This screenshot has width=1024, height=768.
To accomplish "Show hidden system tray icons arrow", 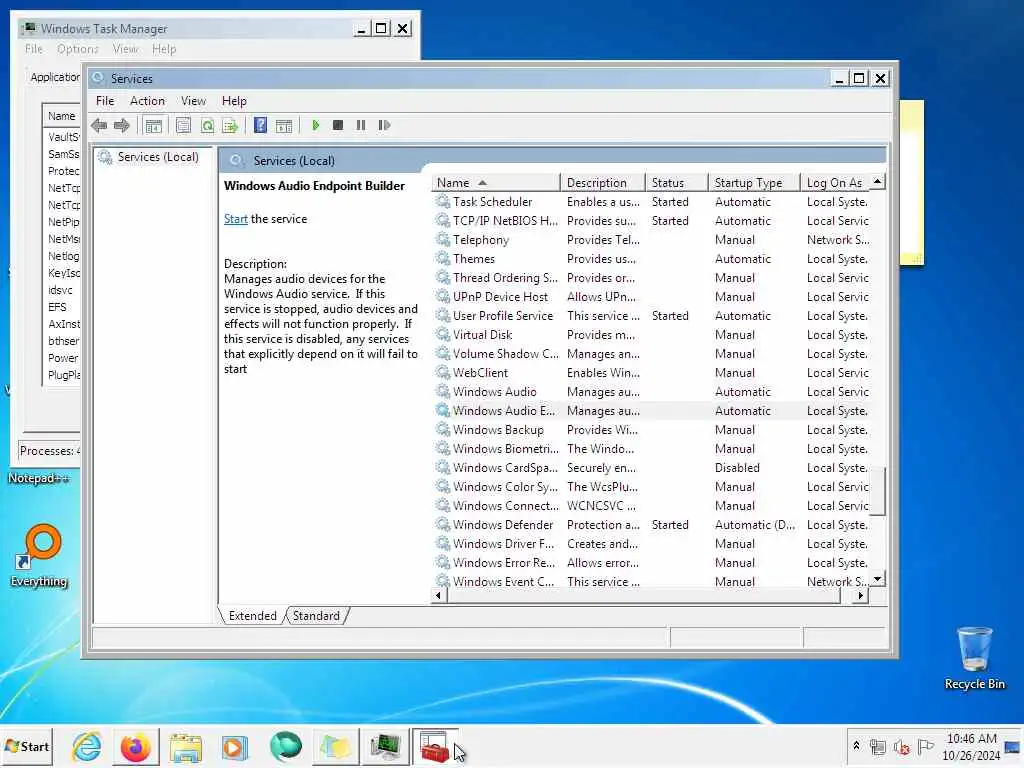I will coord(856,745).
